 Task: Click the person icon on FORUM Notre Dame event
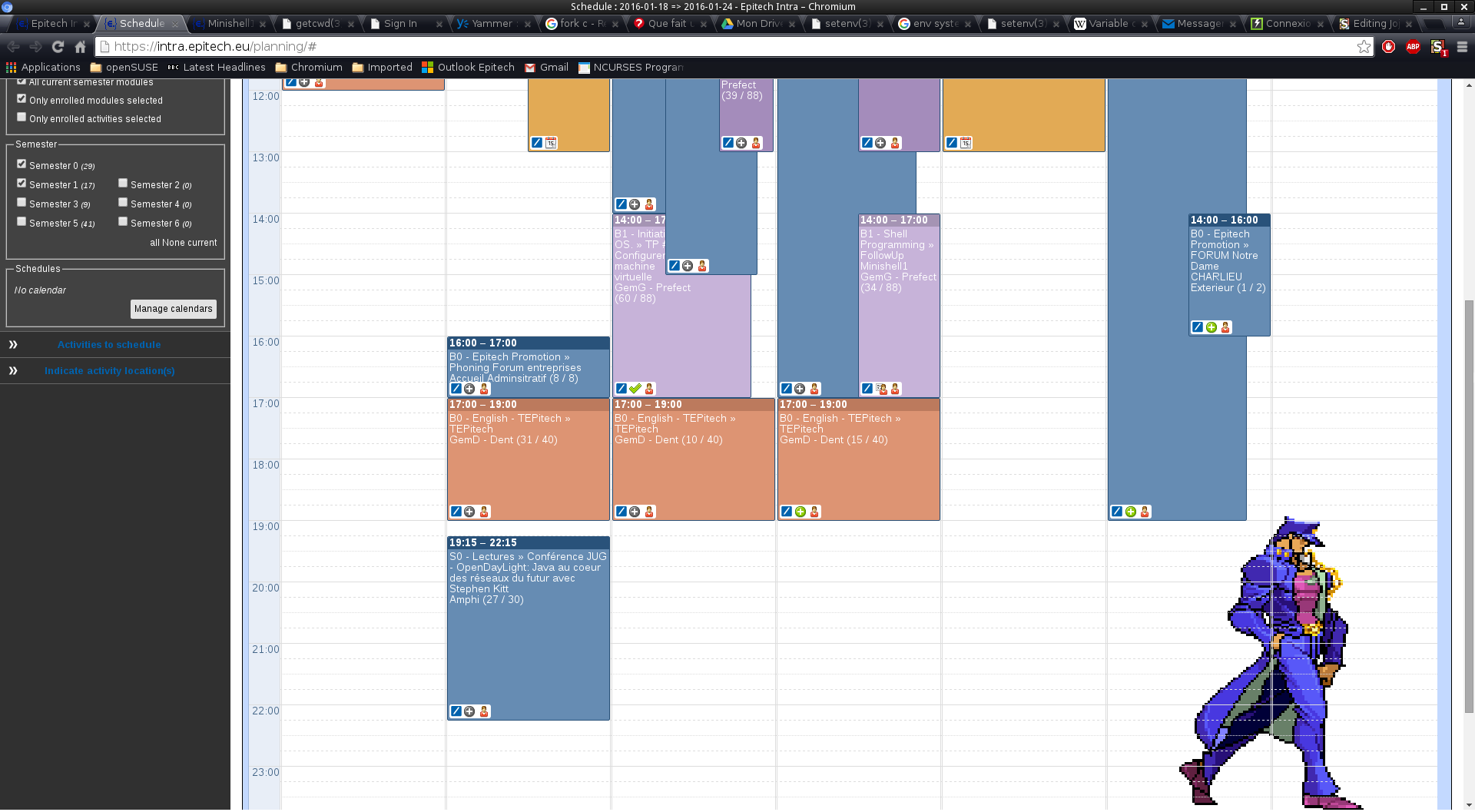pyautogui.click(x=1225, y=327)
